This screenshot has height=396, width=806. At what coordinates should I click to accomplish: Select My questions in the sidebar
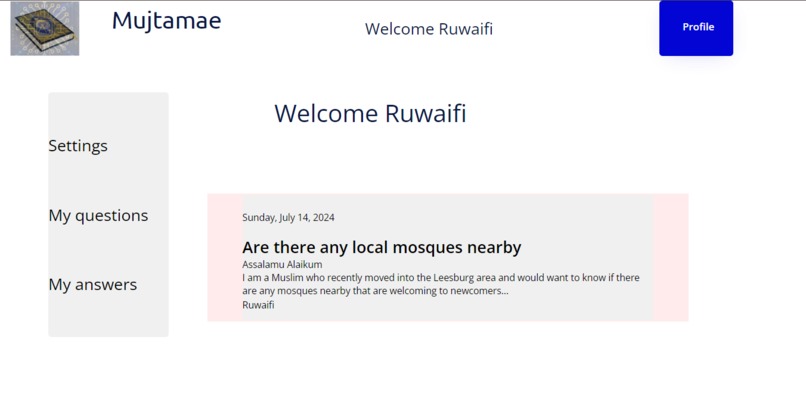pyautogui.click(x=98, y=215)
